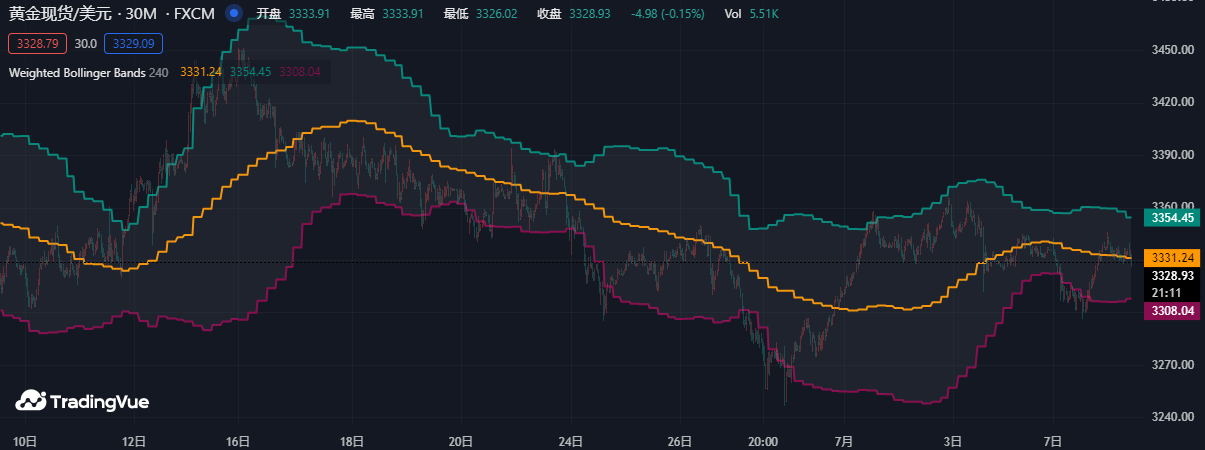Screen dimensions: 1205x450
Task: Select the teal 3354.45 price axis label
Action: tap(1173, 217)
